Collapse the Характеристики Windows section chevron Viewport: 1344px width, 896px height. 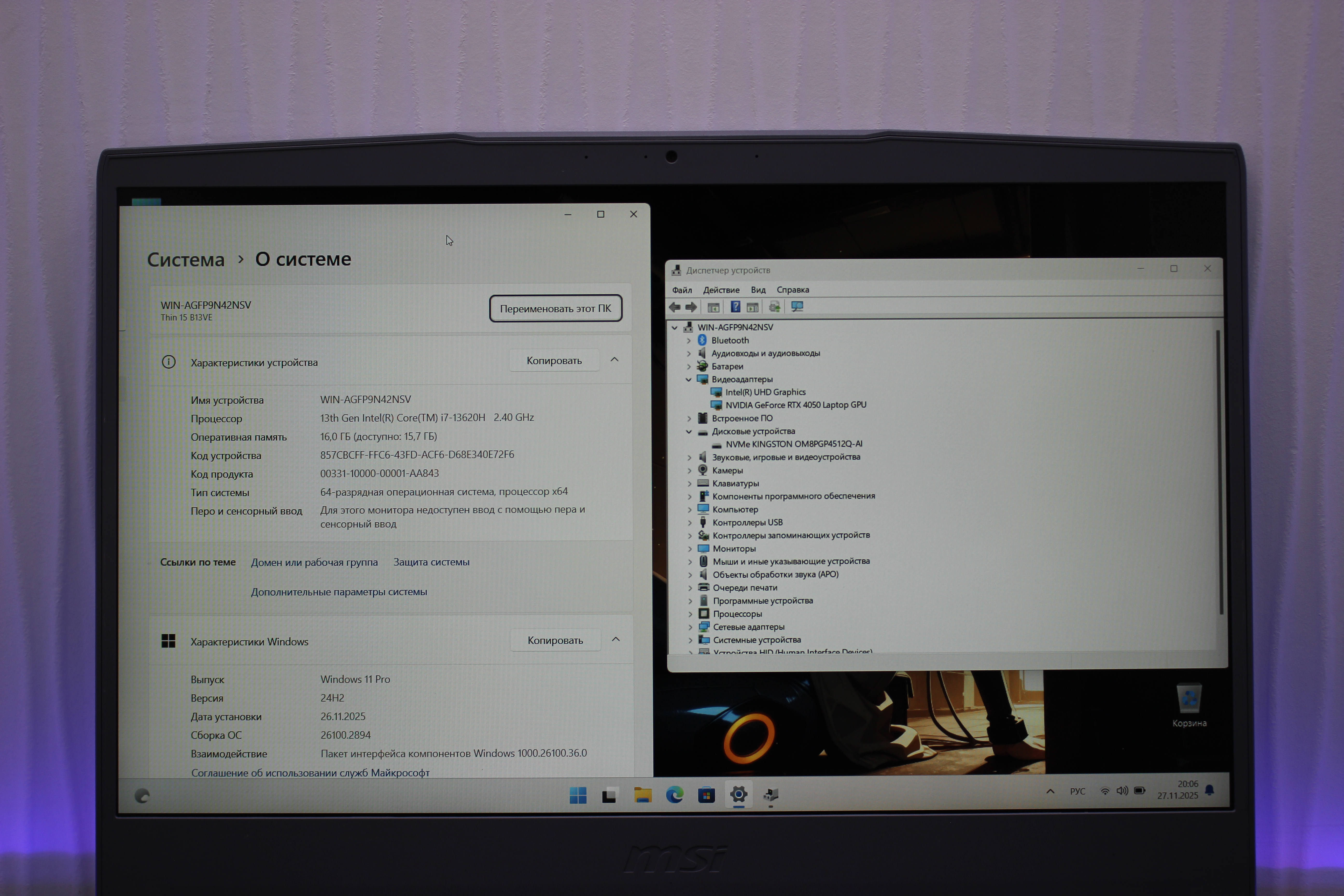click(x=615, y=639)
